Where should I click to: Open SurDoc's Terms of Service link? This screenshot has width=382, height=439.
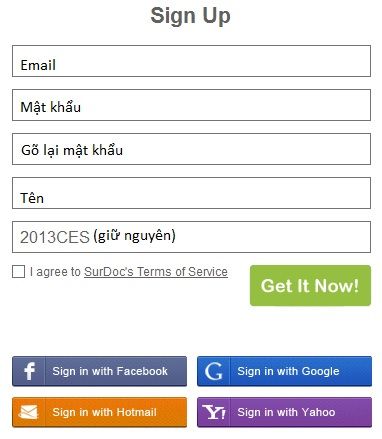click(156, 272)
